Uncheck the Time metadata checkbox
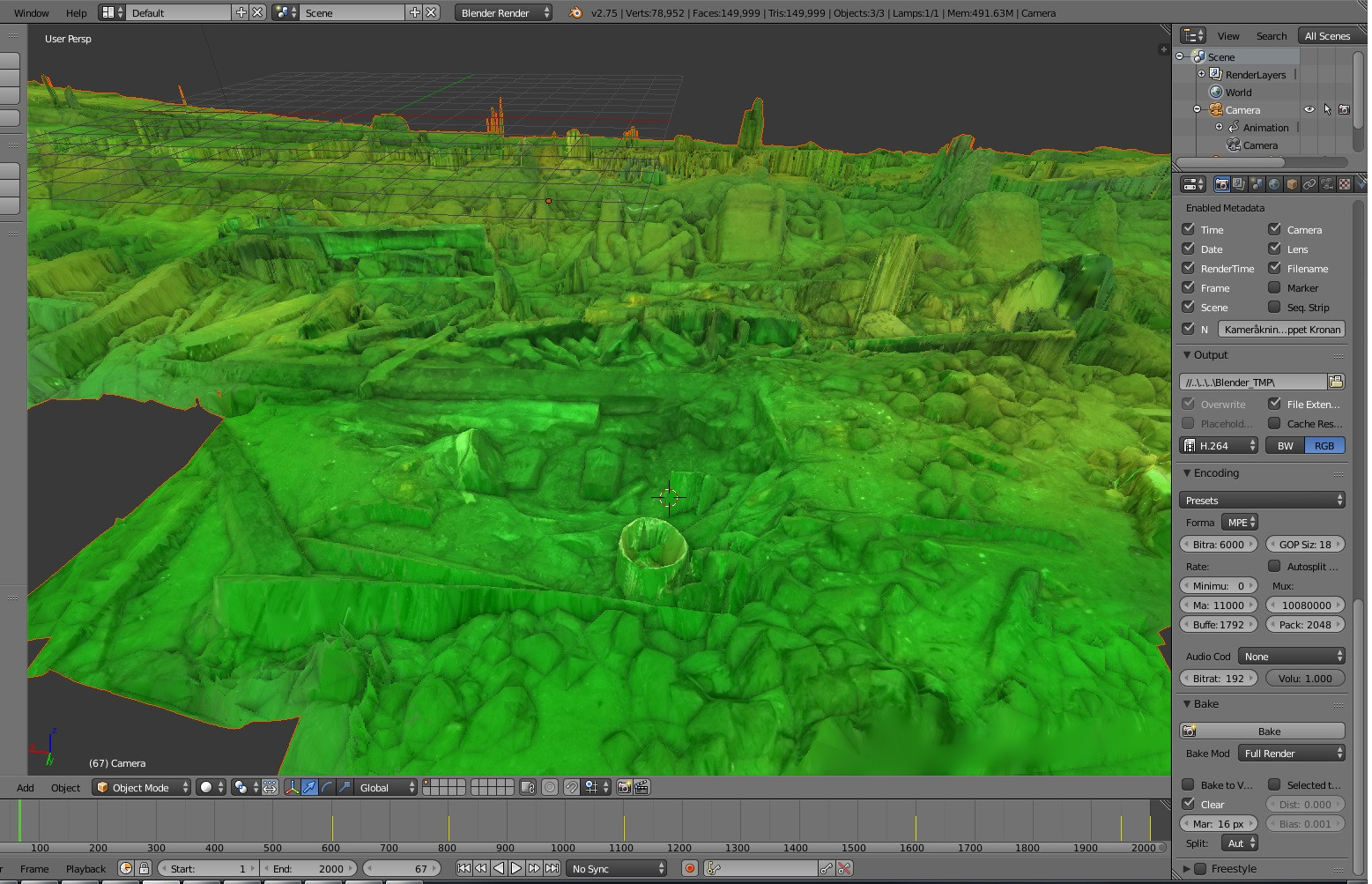The width and height of the screenshot is (1372, 884). pos(1188,228)
